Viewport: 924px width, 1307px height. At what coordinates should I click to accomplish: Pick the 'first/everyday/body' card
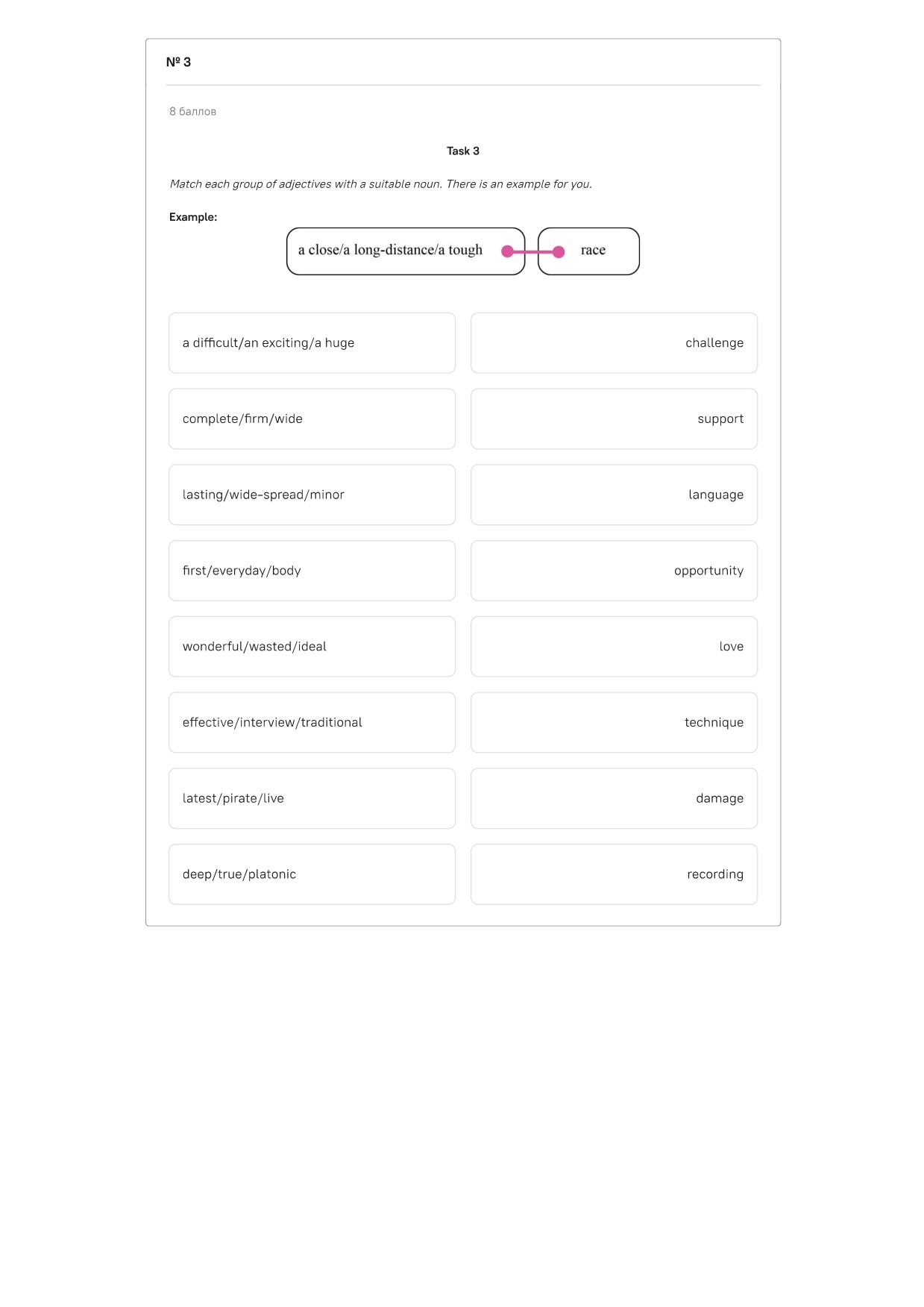[312, 571]
